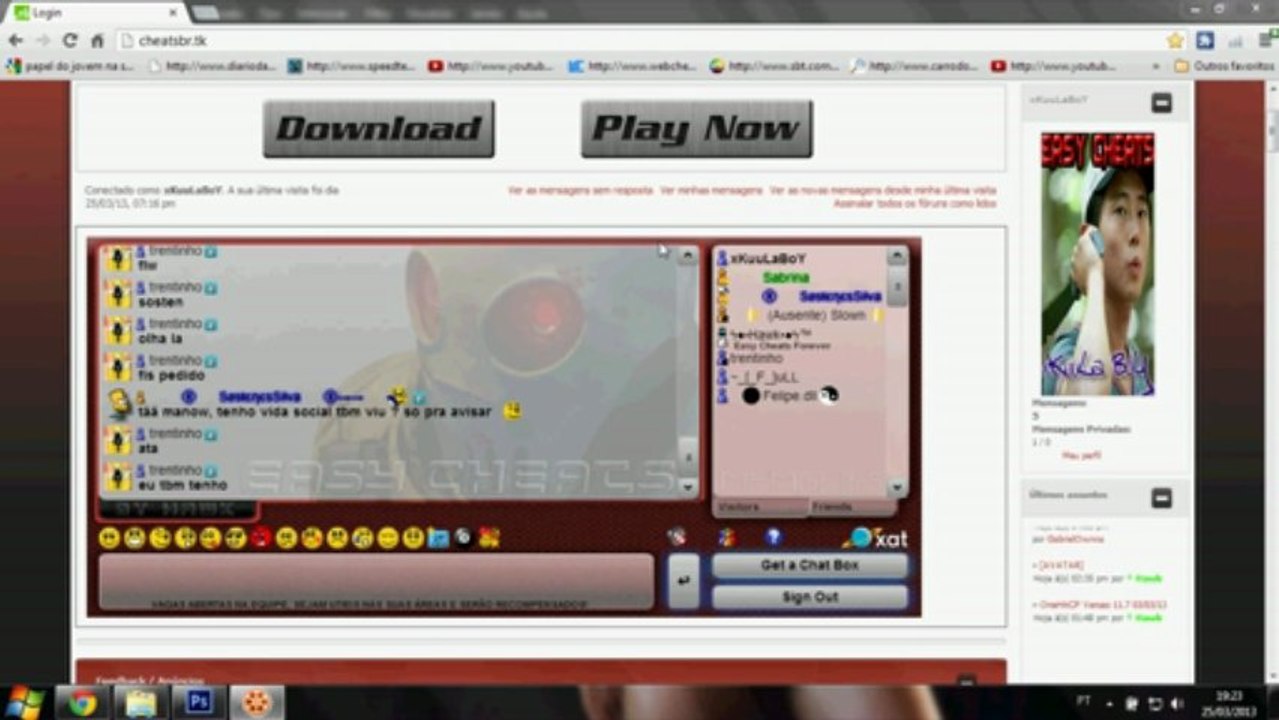Open the sbt.com bookmark
1279x720 pixels.
pyautogui.click(x=774, y=66)
